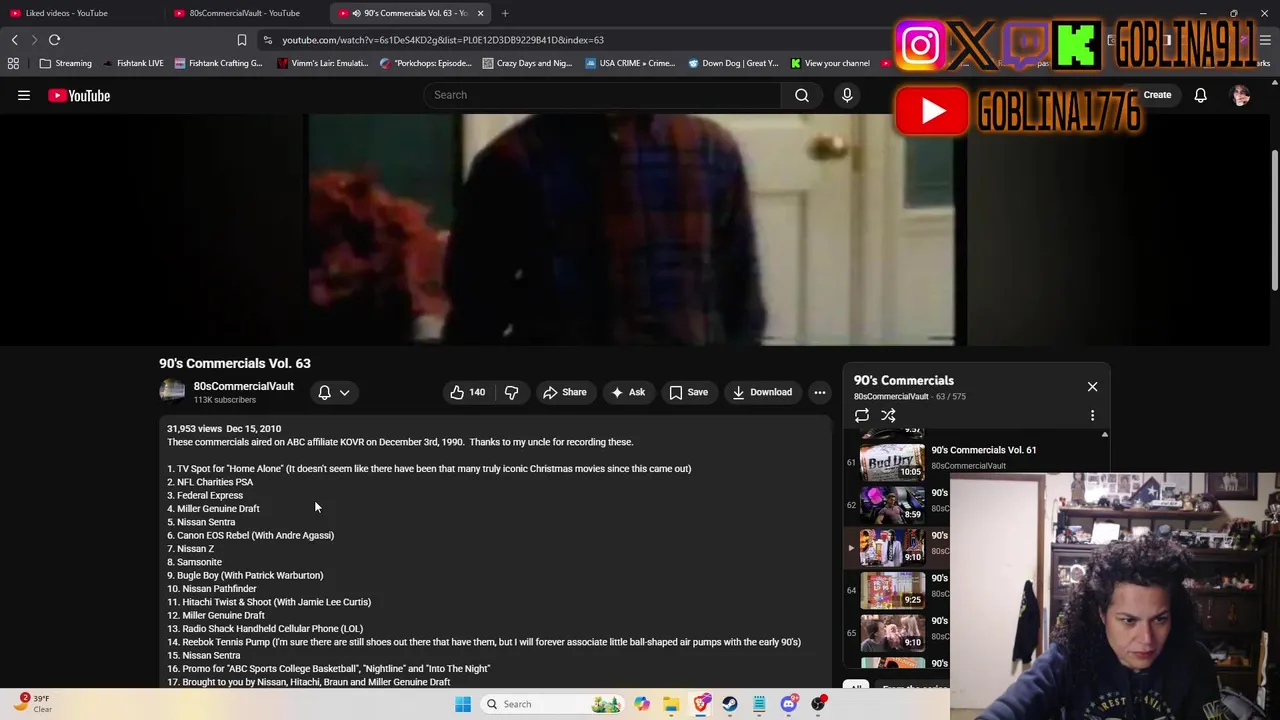Open more actions menu next to Download
This screenshot has width=1280, height=720.
(x=820, y=392)
